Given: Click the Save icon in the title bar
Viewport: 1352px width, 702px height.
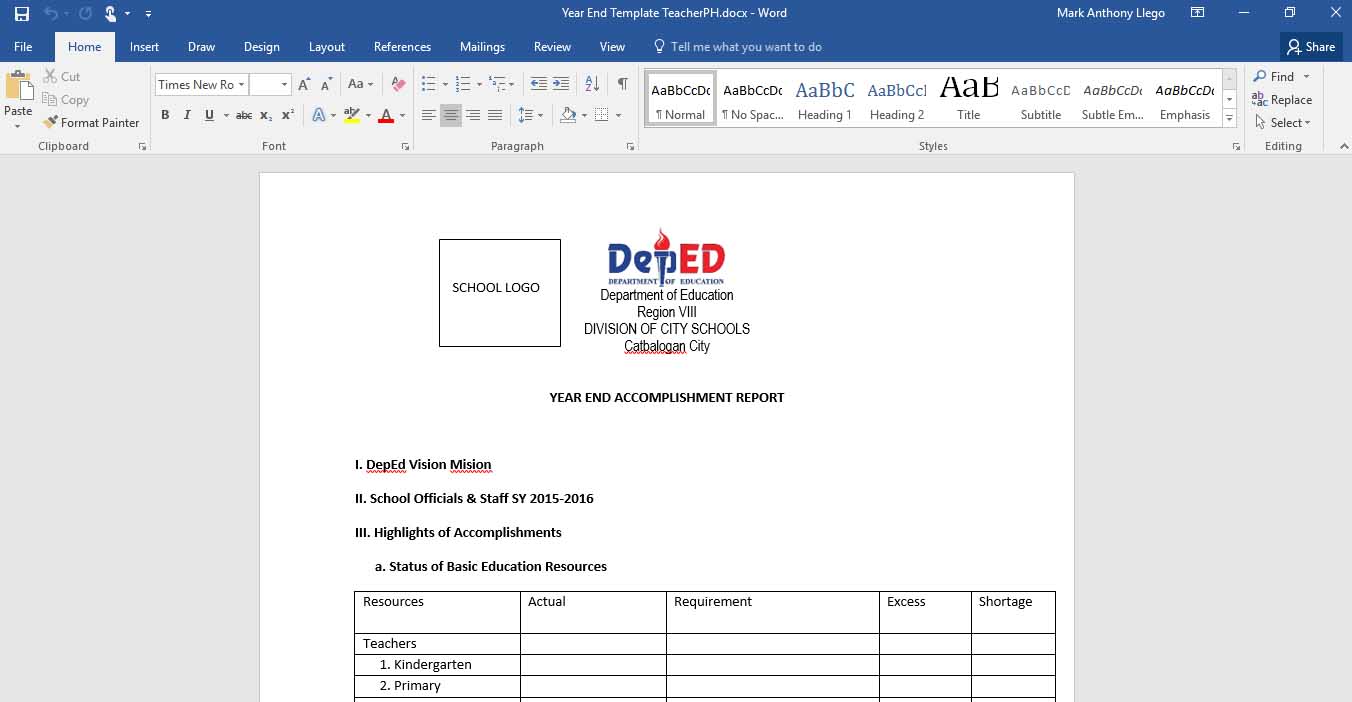Looking at the screenshot, I should pyautogui.click(x=21, y=14).
